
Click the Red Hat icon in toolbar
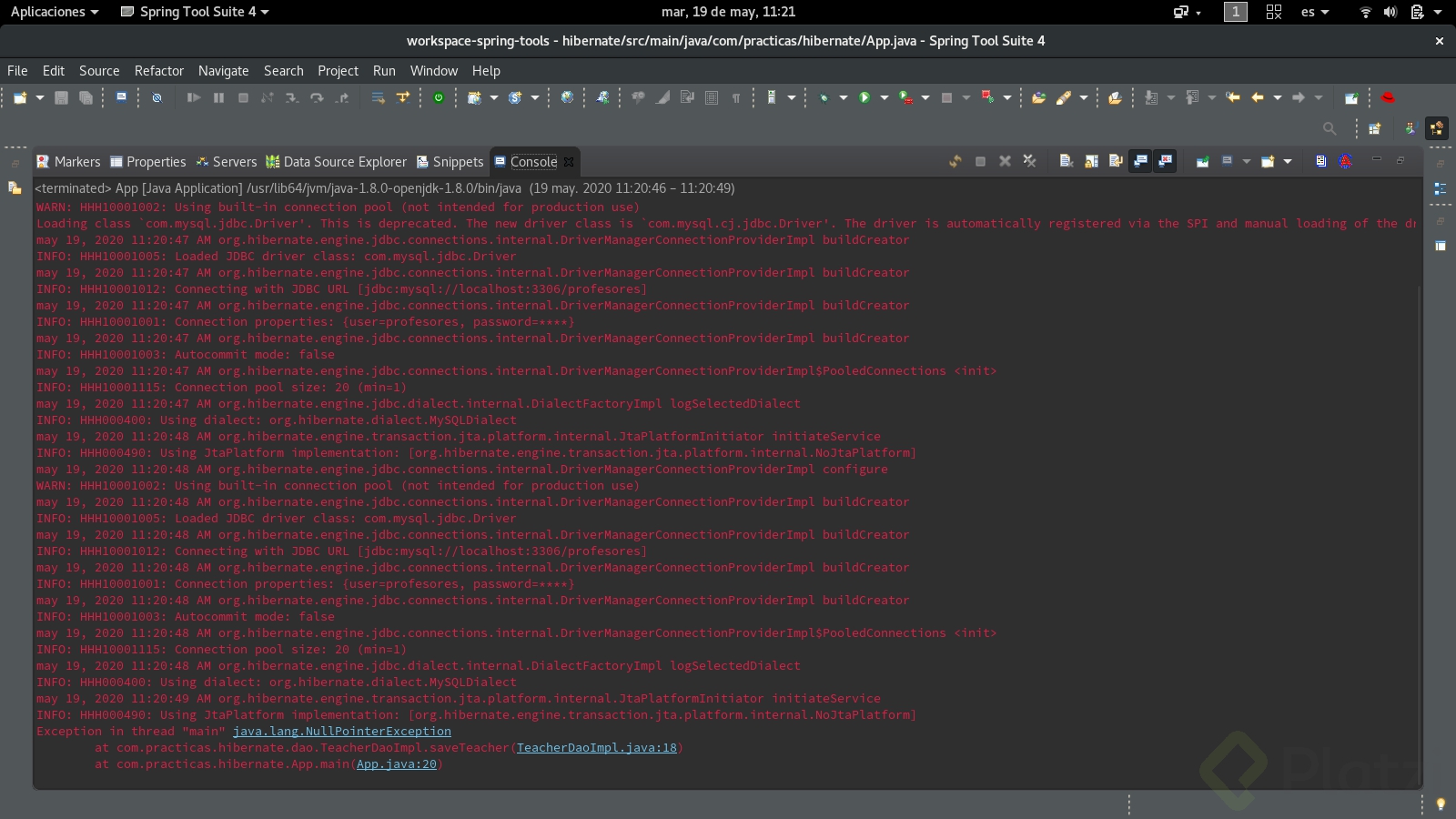(1388, 97)
